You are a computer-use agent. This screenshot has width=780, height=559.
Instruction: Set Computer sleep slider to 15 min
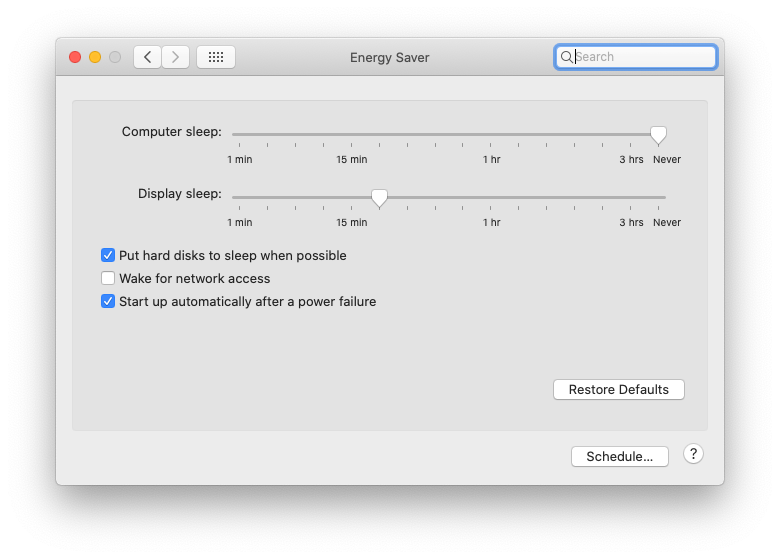coord(351,134)
